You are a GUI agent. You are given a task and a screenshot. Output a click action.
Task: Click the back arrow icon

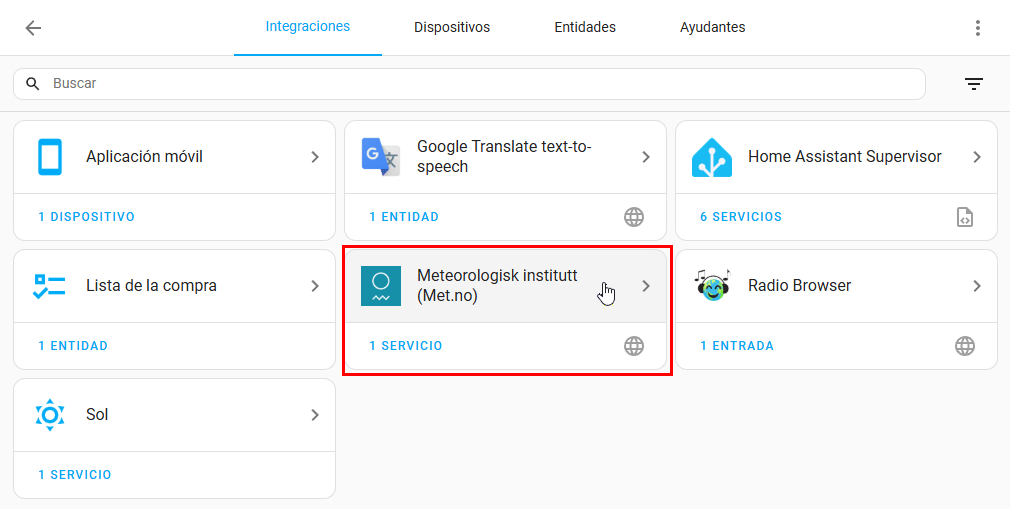(x=33, y=28)
